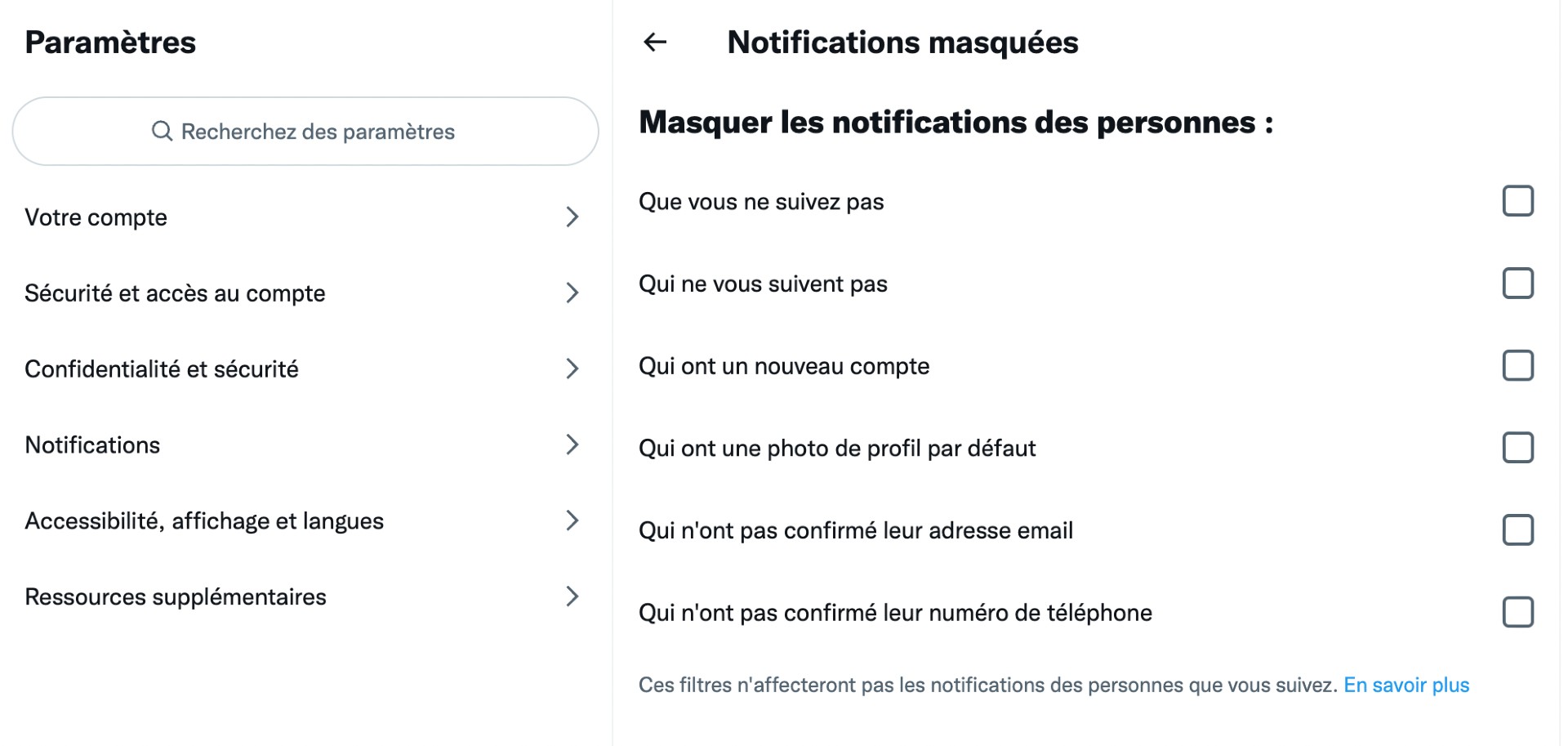This screenshot has height=746, width=1568.
Task: Open the 'En savoir plus' link
Action: point(1406,685)
